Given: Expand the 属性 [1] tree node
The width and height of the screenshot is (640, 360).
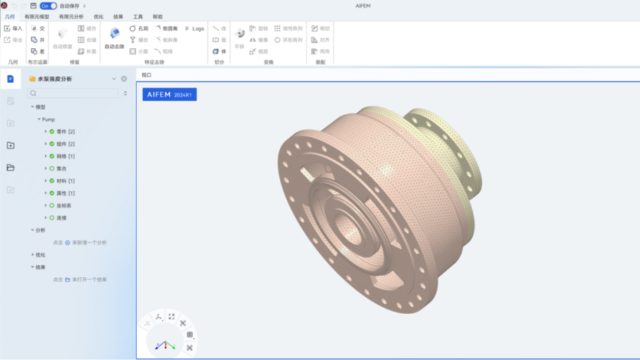Looking at the screenshot, I should tap(46, 193).
